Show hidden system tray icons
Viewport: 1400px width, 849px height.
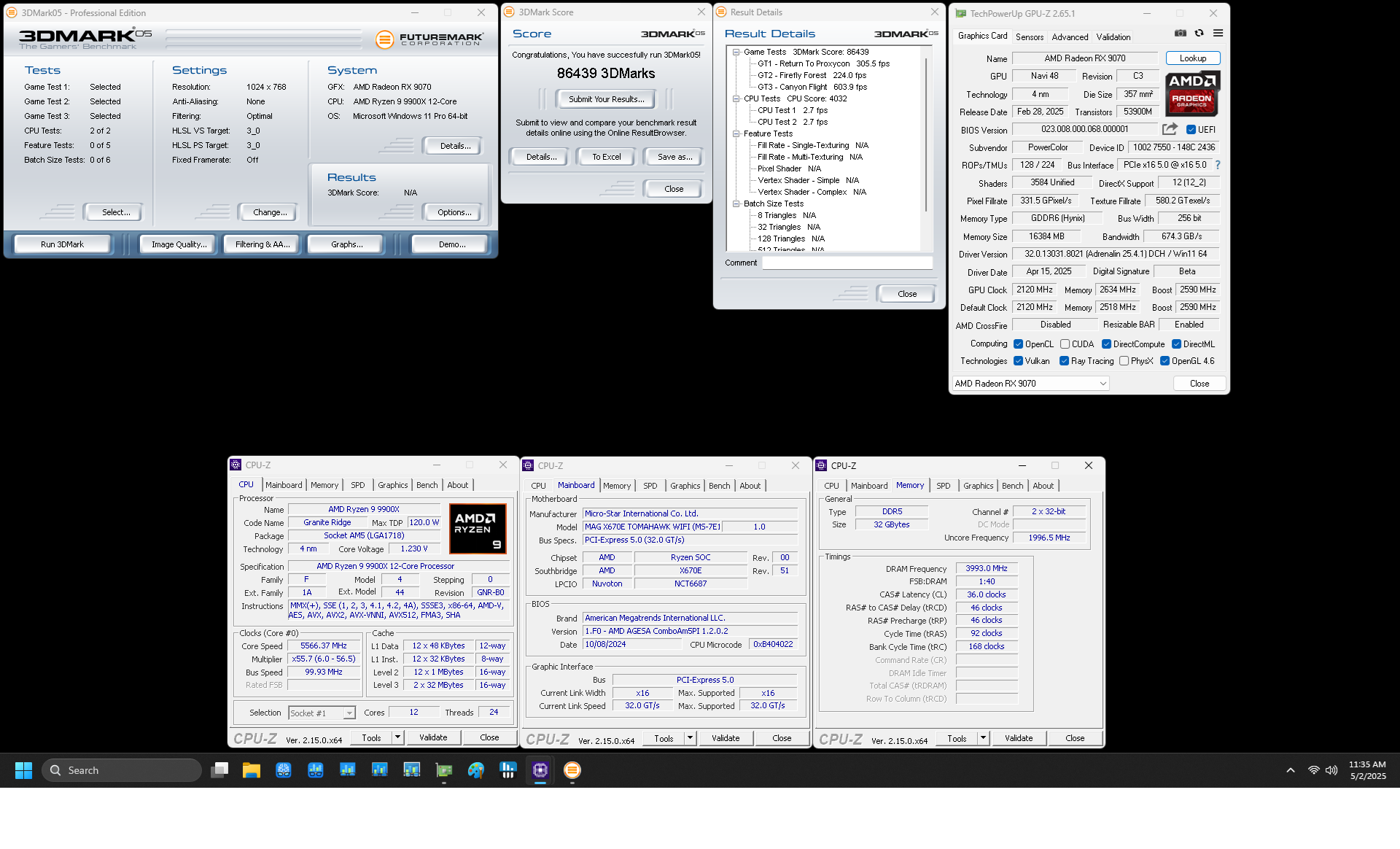pyautogui.click(x=1291, y=770)
